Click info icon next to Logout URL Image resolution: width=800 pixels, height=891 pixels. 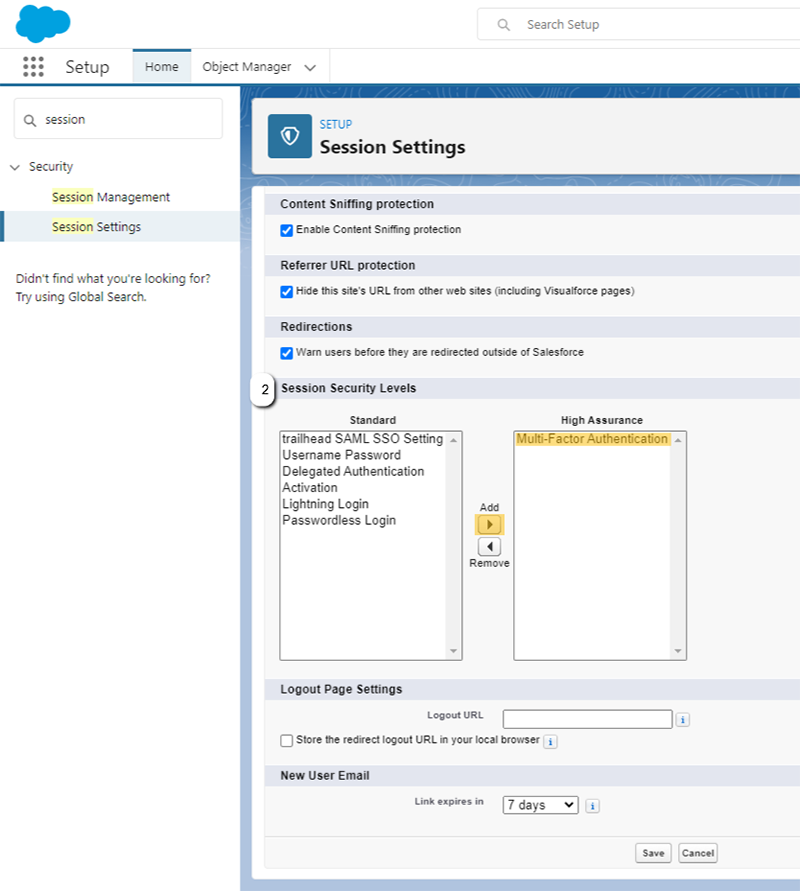(x=683, y=720)
